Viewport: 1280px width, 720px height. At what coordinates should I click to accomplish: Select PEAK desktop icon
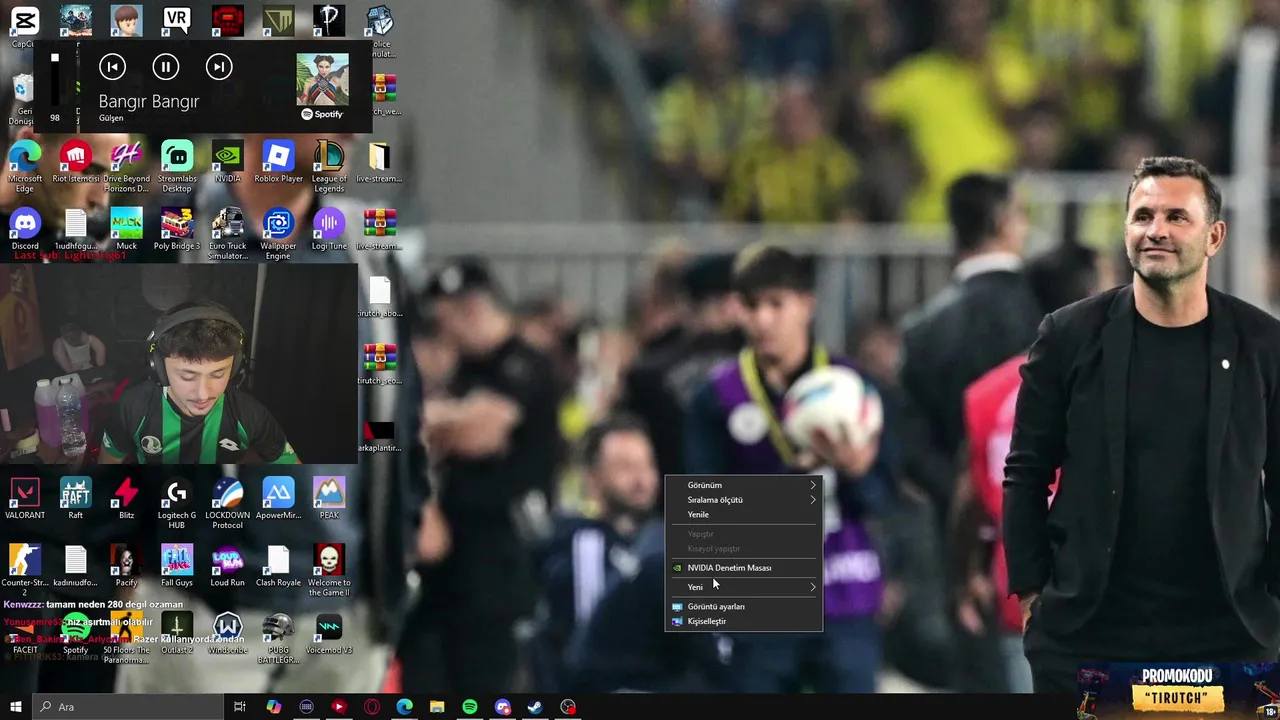329,498
